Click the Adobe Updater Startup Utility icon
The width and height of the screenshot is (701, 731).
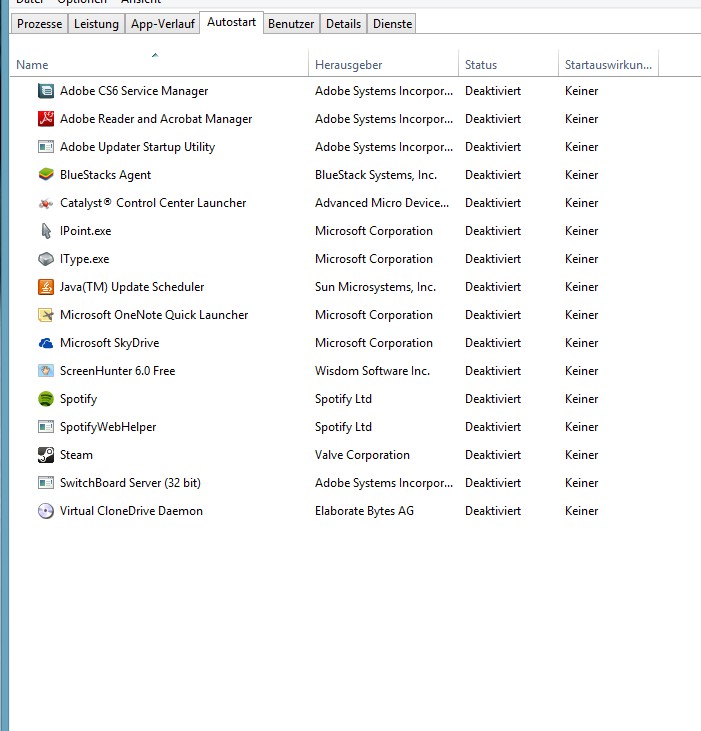[x=46, y=147]
